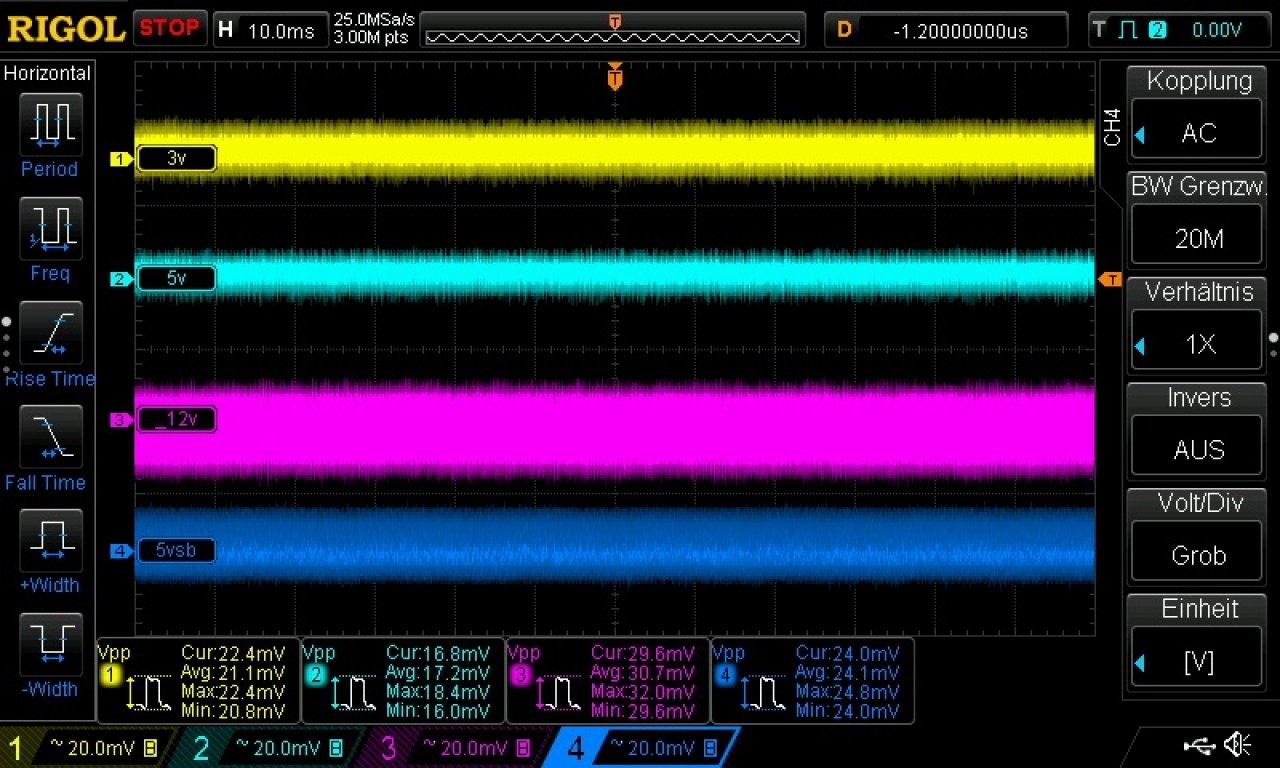The height and width of the screenshot is (768, 1280).
Task: Click the channel 3 Vpp waveform icon
Action: coord(557,692)
